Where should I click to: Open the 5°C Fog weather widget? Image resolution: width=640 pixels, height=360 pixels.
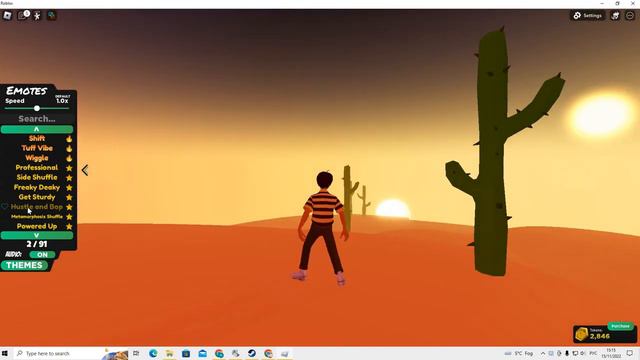520,353
